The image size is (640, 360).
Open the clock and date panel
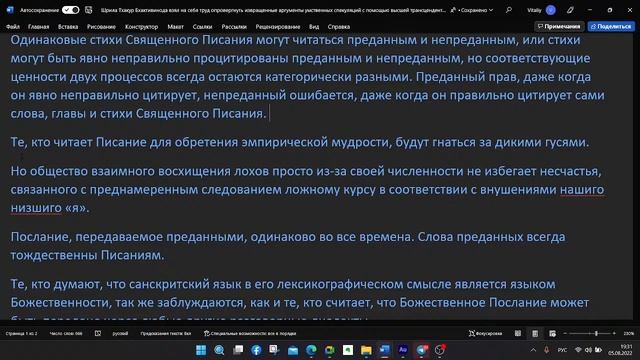[620, 350]
